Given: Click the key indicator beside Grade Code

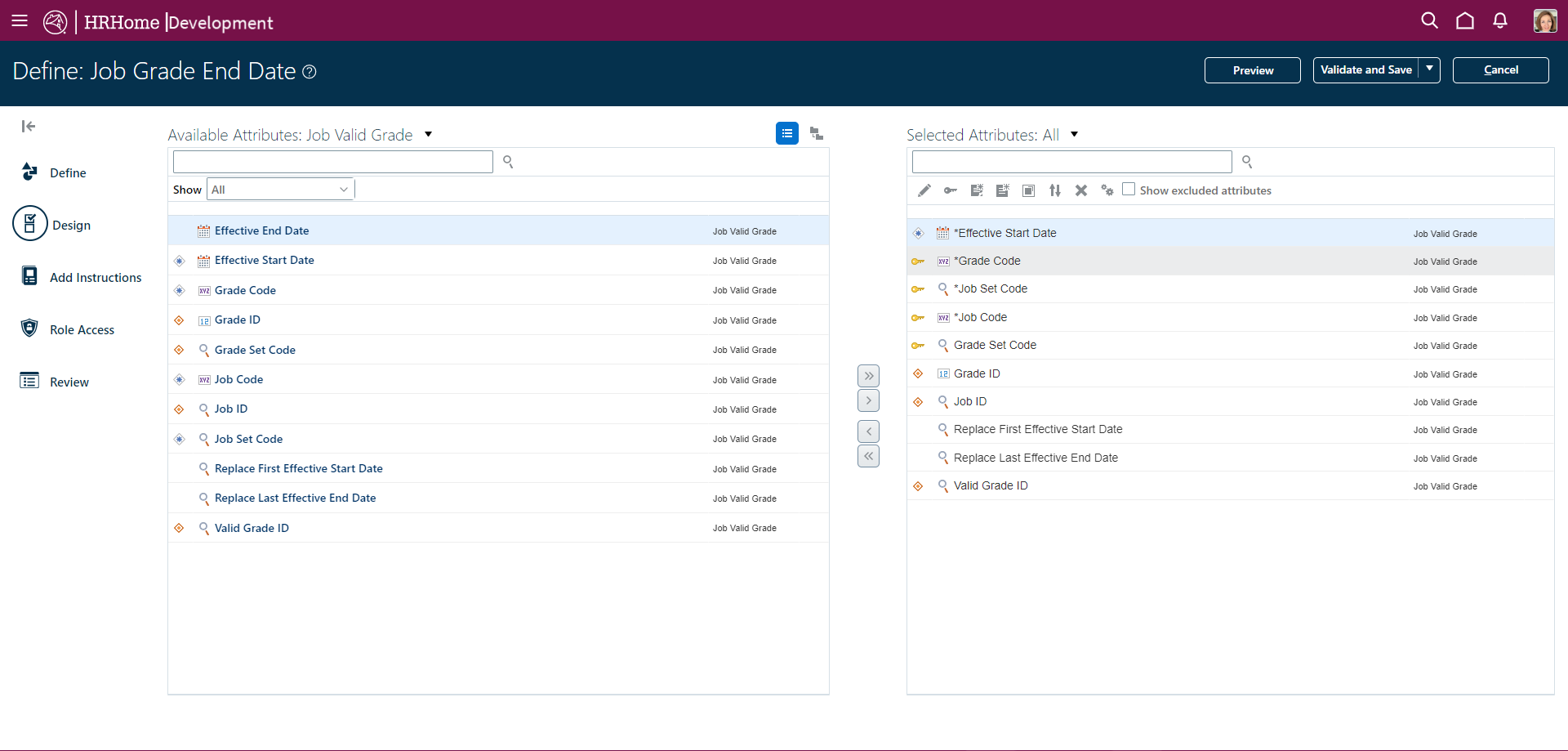Looking at the screenshot, I should point(919,262).
